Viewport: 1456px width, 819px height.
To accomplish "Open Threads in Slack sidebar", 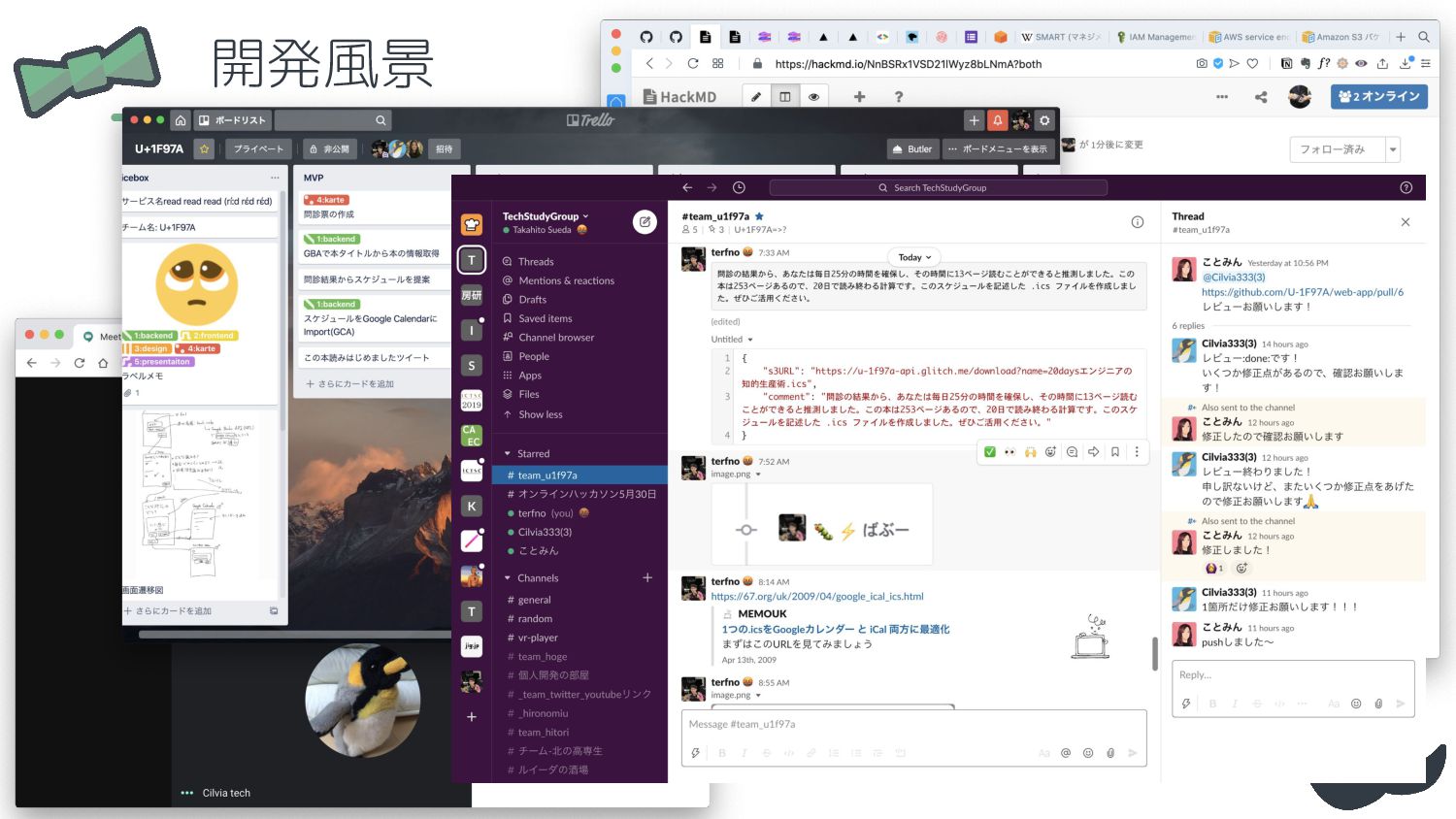I will (x=536, y=261).
